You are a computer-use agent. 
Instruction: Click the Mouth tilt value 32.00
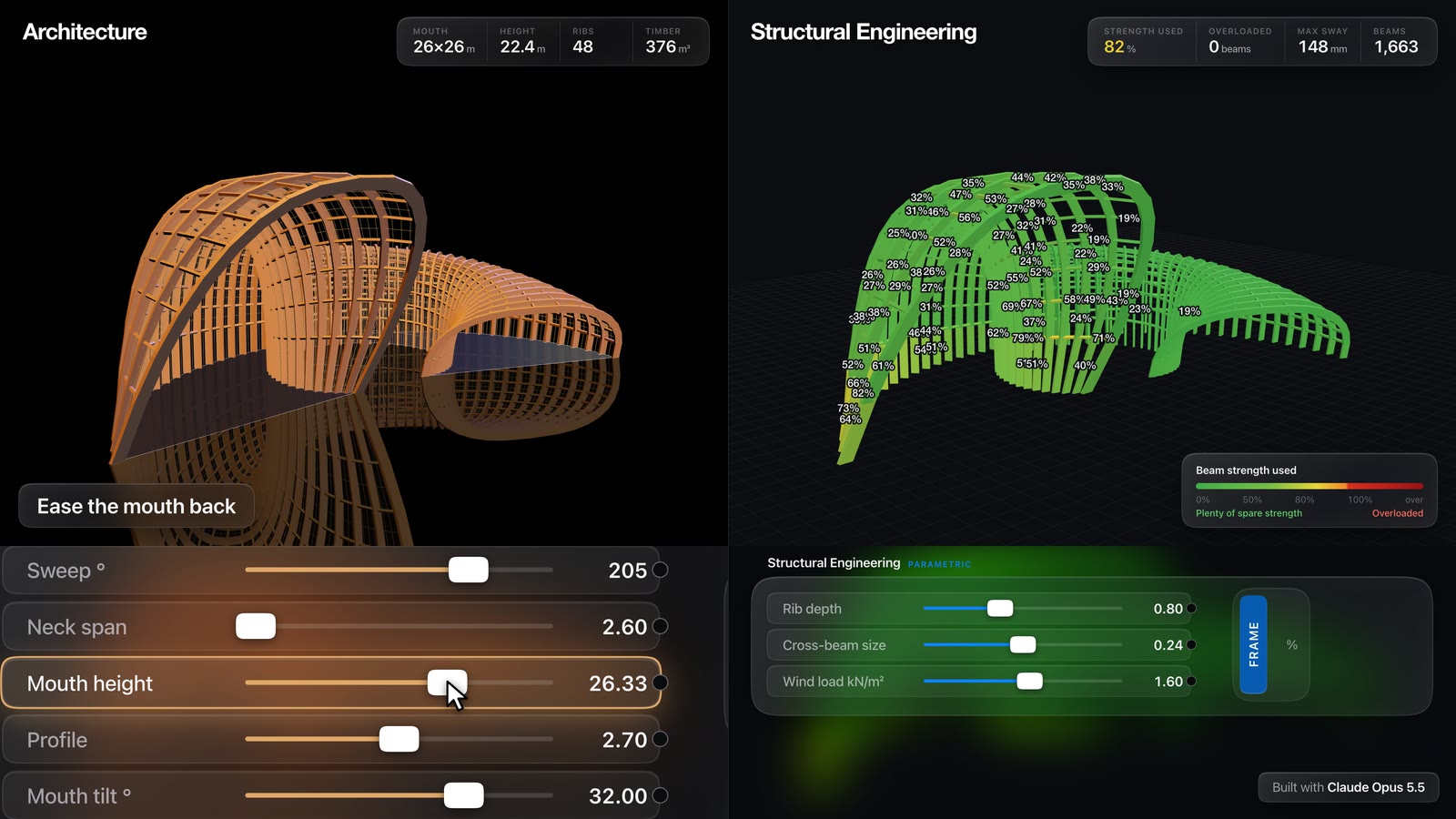(x=618, y=796)
